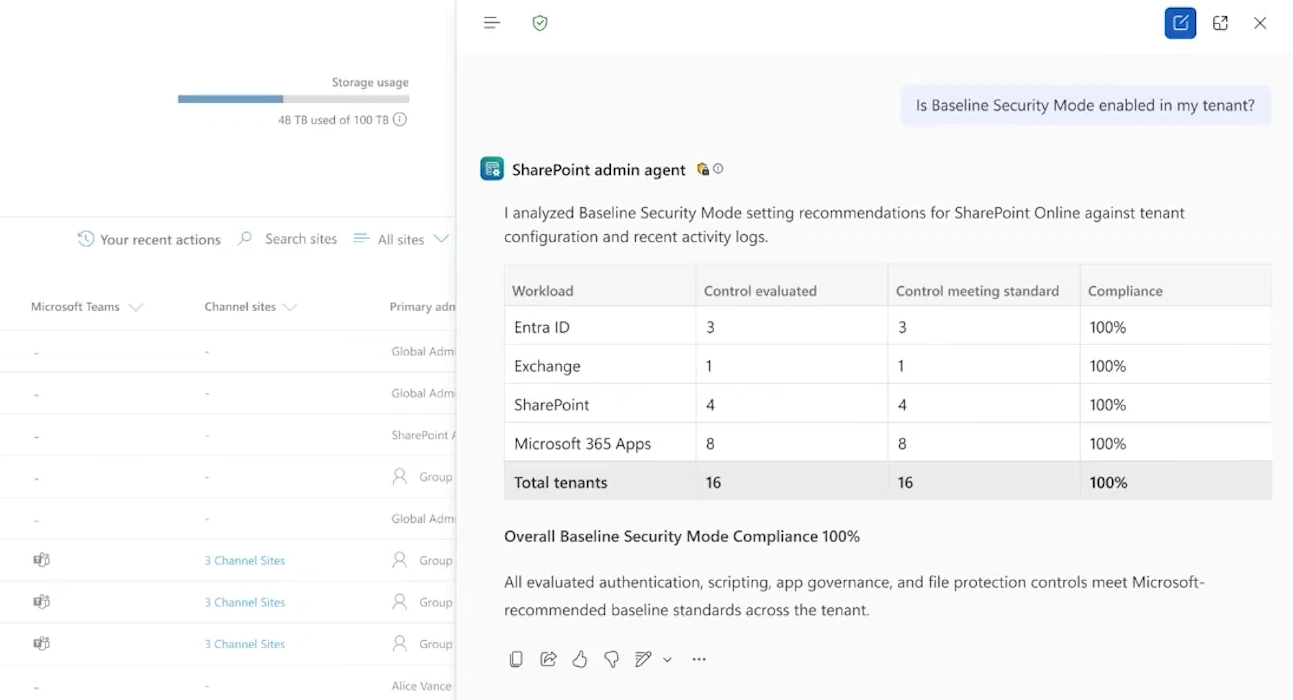Click the user's Baseline Security Mode question bubble
Screen dimensions: 1293x700
1085,105
